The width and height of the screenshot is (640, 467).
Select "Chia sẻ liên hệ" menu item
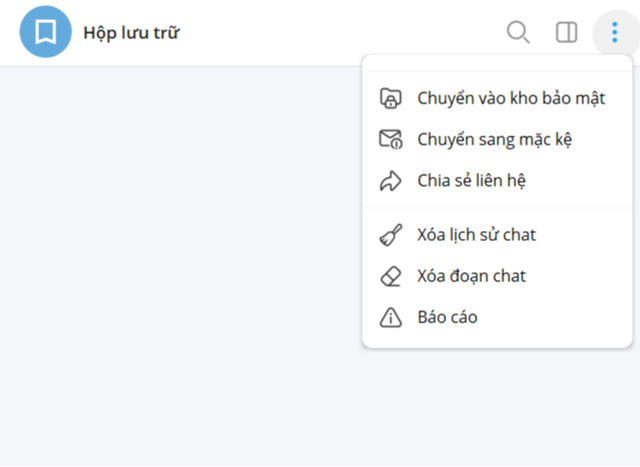tap(497, 181)
